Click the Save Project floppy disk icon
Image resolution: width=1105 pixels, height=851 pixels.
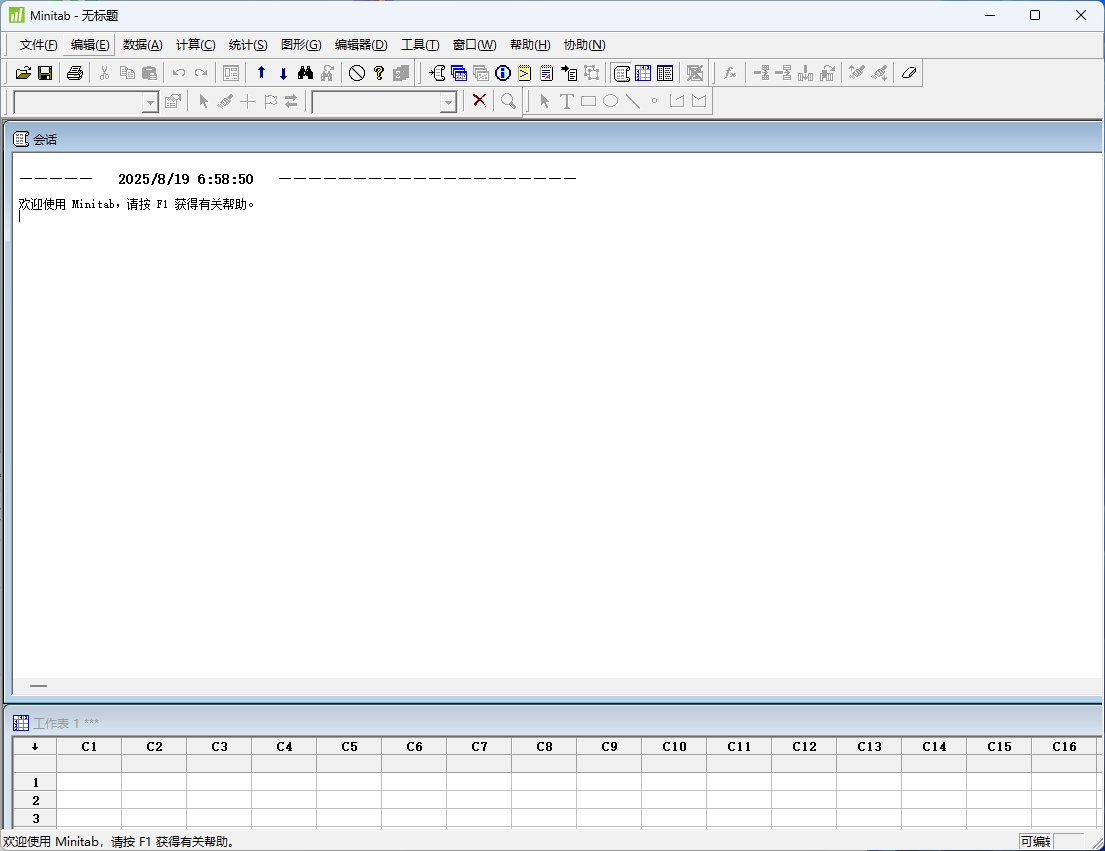coord(45,73)
